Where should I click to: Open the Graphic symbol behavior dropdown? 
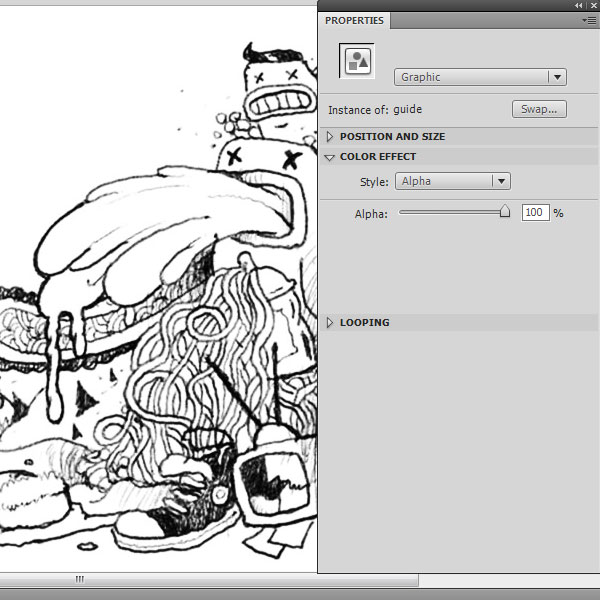click(480, 77)
